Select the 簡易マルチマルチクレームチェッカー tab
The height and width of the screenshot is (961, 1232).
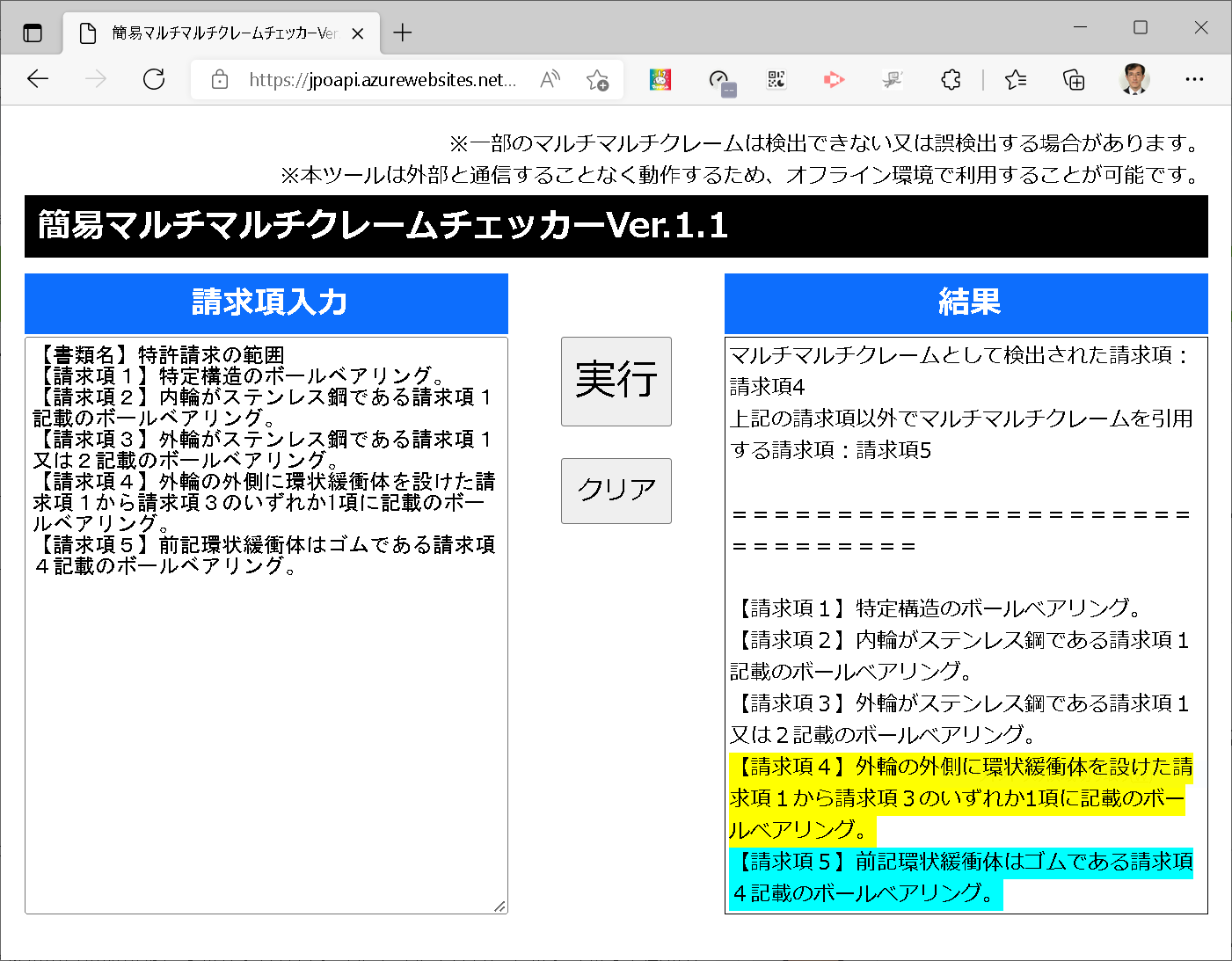[220, 32]
